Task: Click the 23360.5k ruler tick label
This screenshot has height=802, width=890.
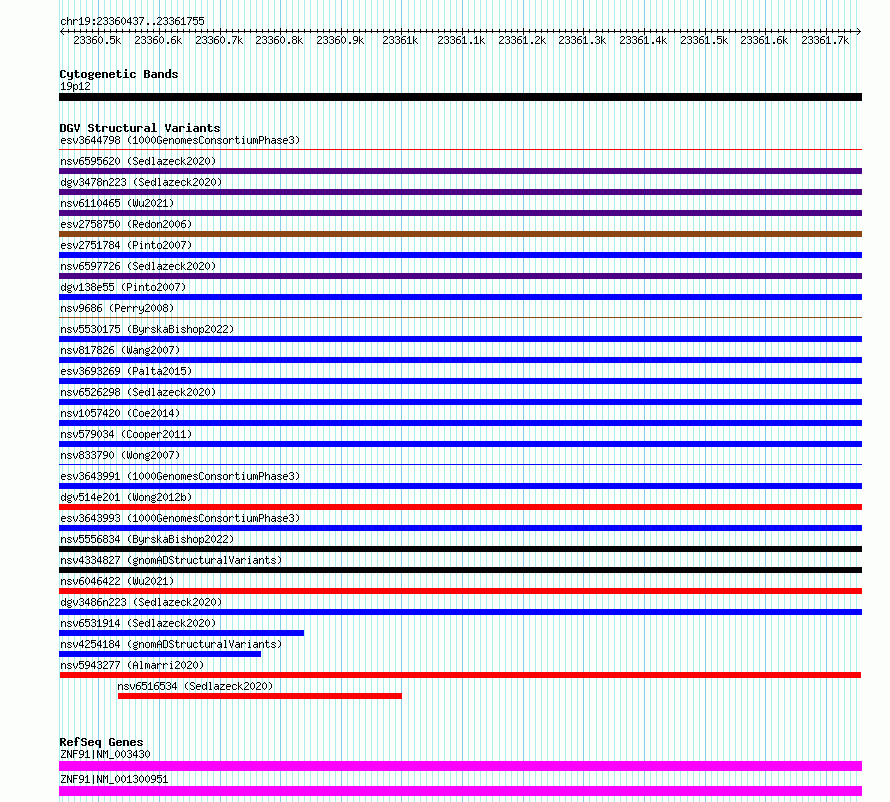Action: pyautogui.click(x=97, y=41)
